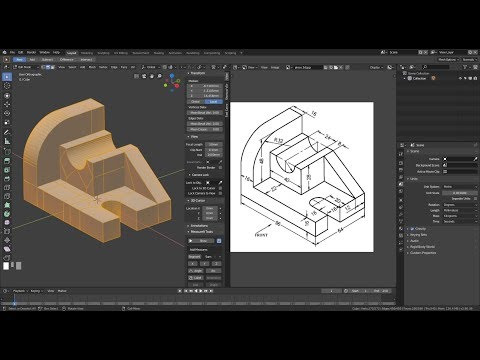Enable Lock to 3D Cursor checkbox
The height and width of the screenshot is (360, 480).
[220, 188]
